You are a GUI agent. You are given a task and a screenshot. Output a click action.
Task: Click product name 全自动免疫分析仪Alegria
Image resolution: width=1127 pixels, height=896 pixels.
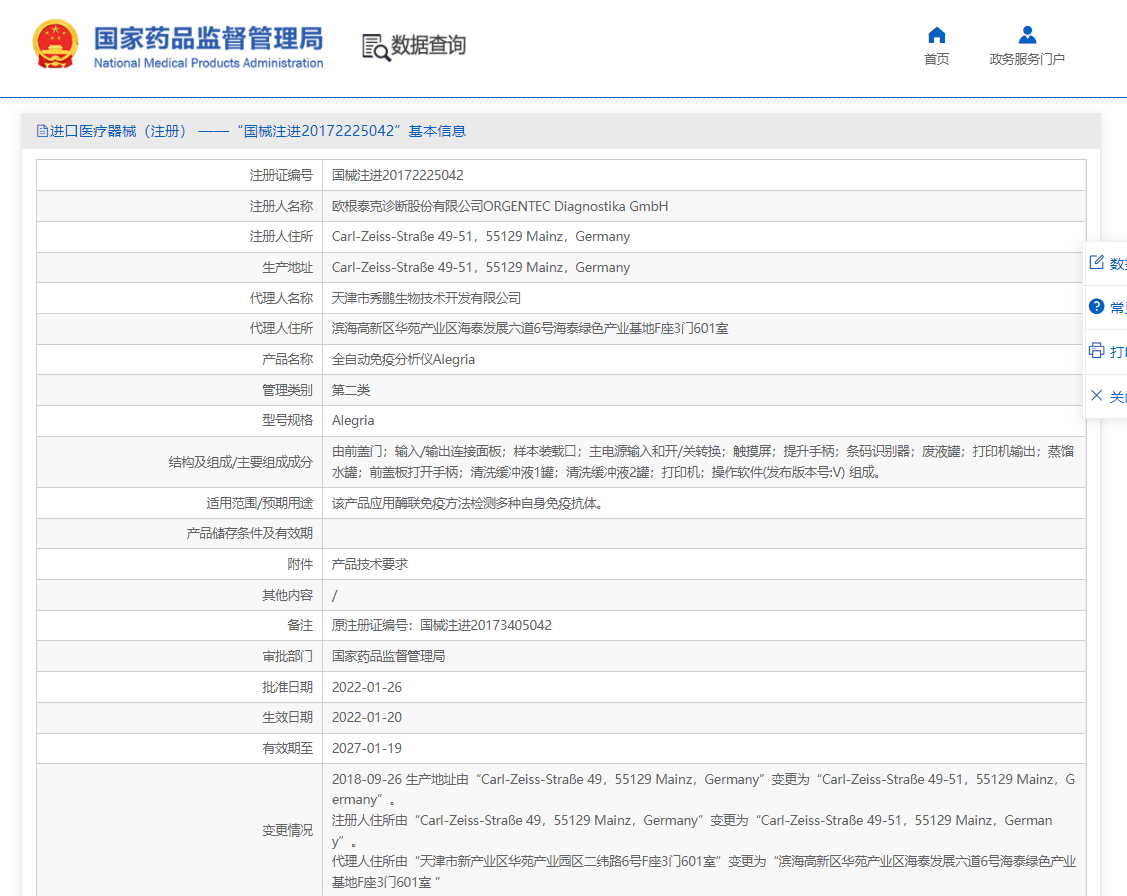coord(403,359)
